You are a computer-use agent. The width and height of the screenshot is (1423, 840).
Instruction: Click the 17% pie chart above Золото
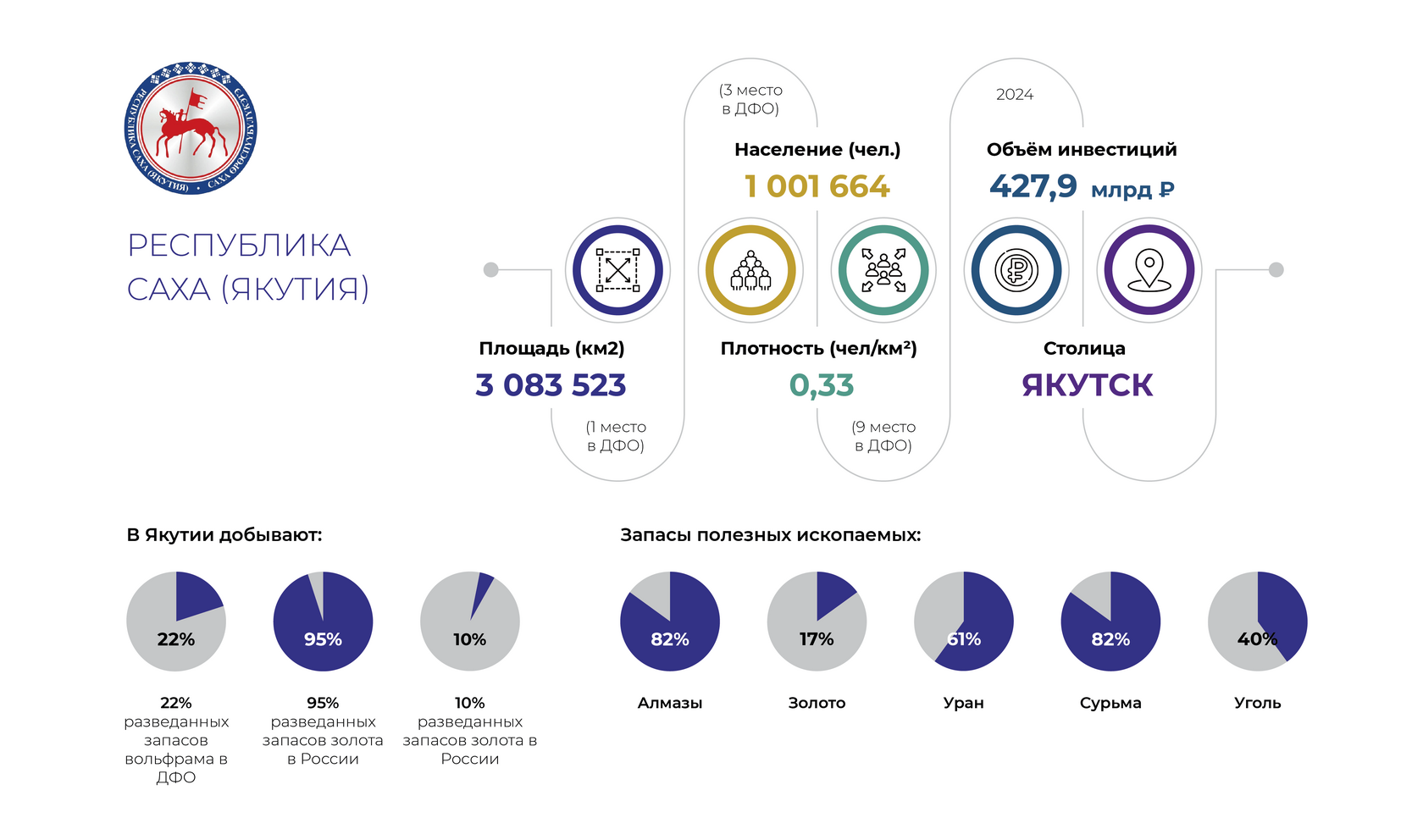[x=817, y=622]
